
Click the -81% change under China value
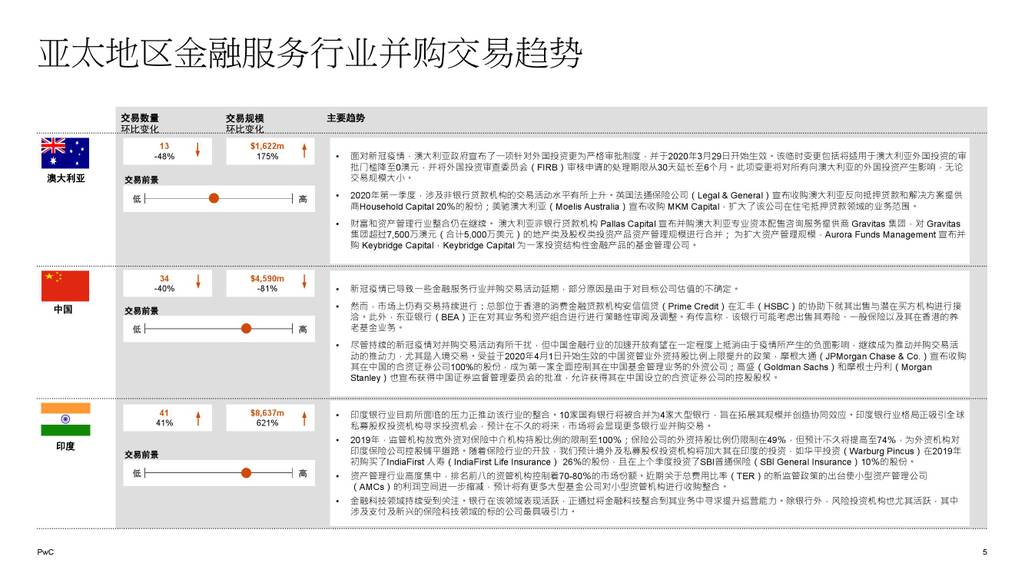click(267, 289)
